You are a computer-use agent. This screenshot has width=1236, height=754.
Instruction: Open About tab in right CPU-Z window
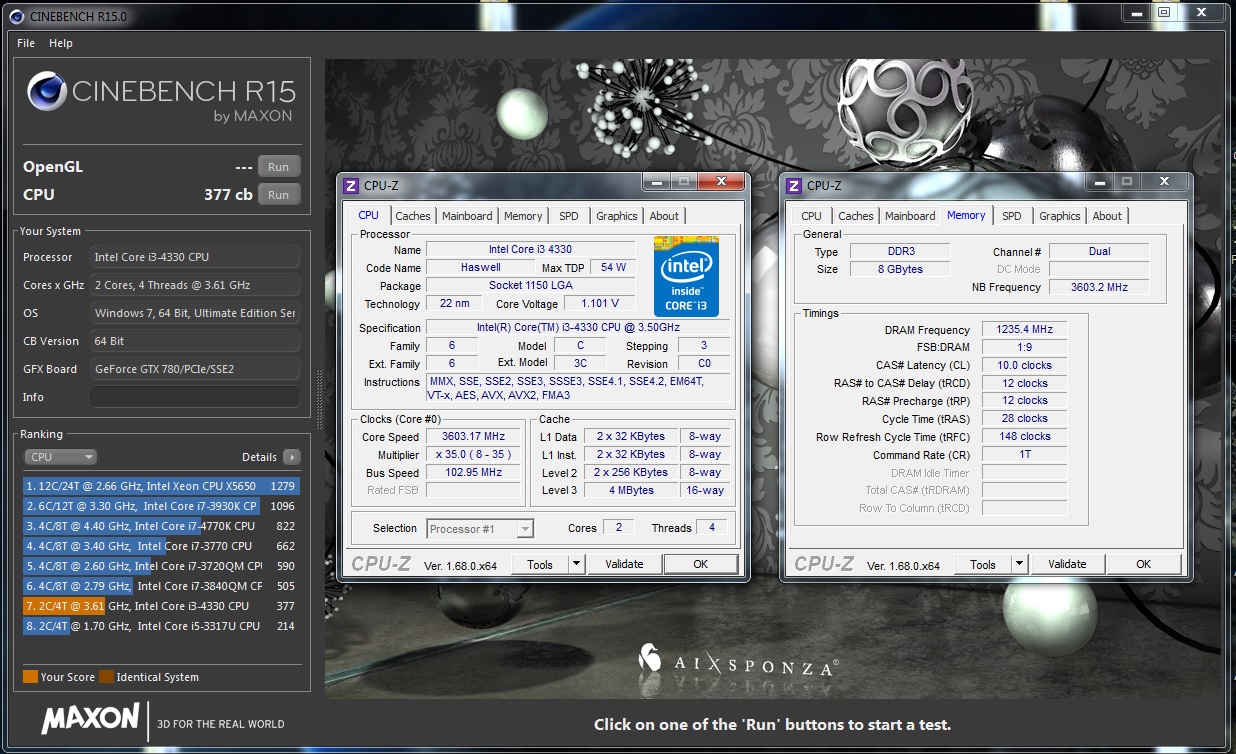pyautogui.click(x=1107, y=216)
